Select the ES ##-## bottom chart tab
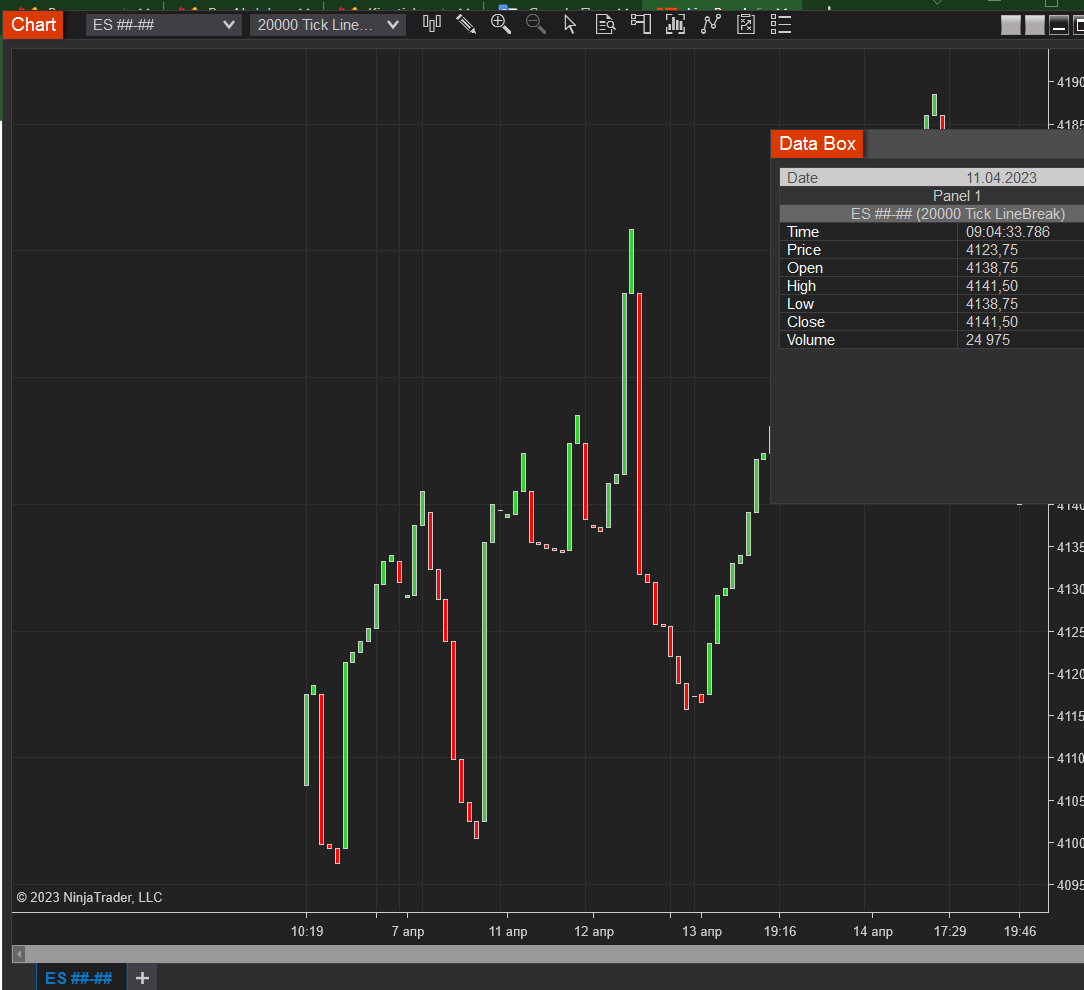Image resolution: width=1084 pixels, height=990 pixels. click(79, 978)
